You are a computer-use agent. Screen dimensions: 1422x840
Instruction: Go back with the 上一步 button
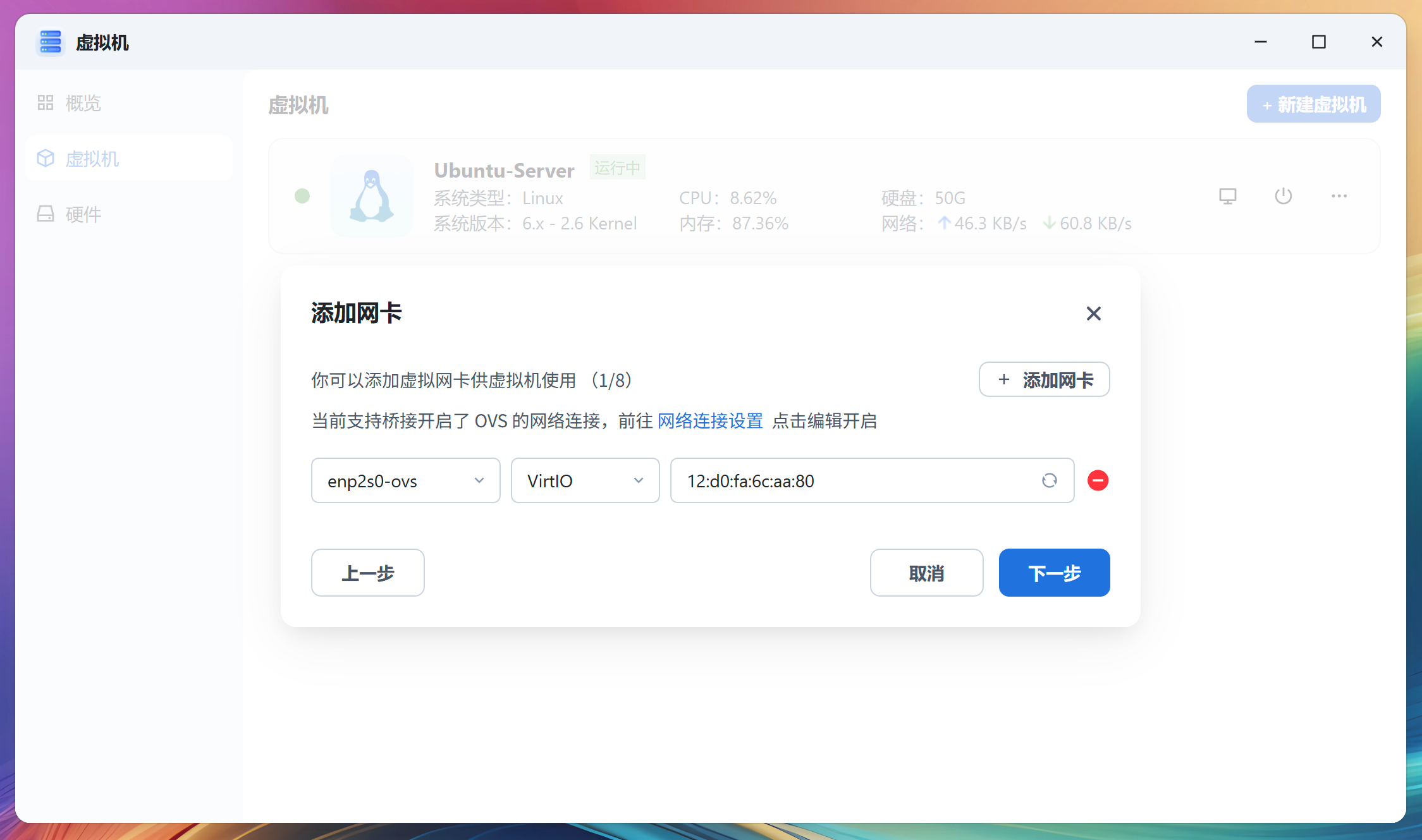click(367, 573)
